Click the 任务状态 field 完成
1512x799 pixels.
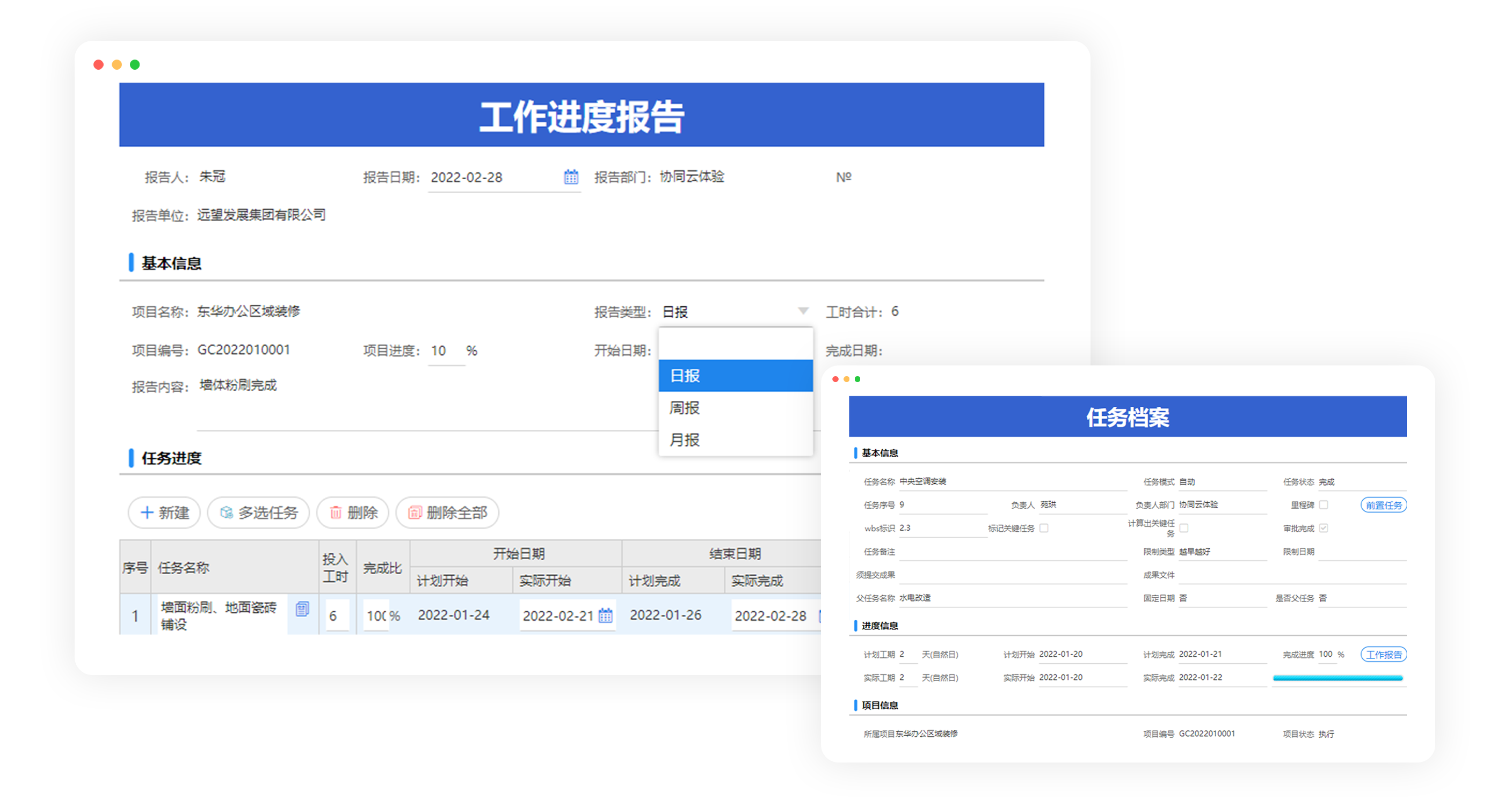pos(1362,482)
